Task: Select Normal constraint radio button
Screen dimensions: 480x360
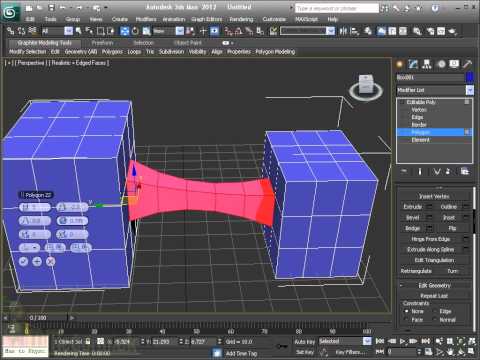Action: (x=435, y=319)
